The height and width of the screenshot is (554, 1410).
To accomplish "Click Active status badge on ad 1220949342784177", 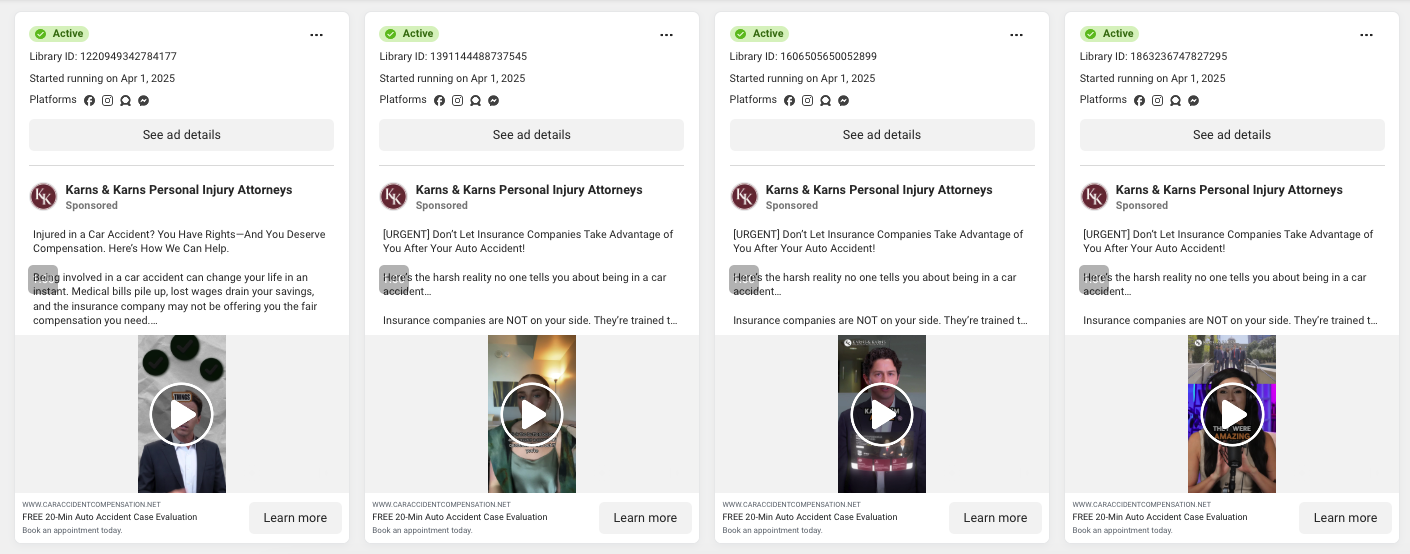I will [59, 34].
